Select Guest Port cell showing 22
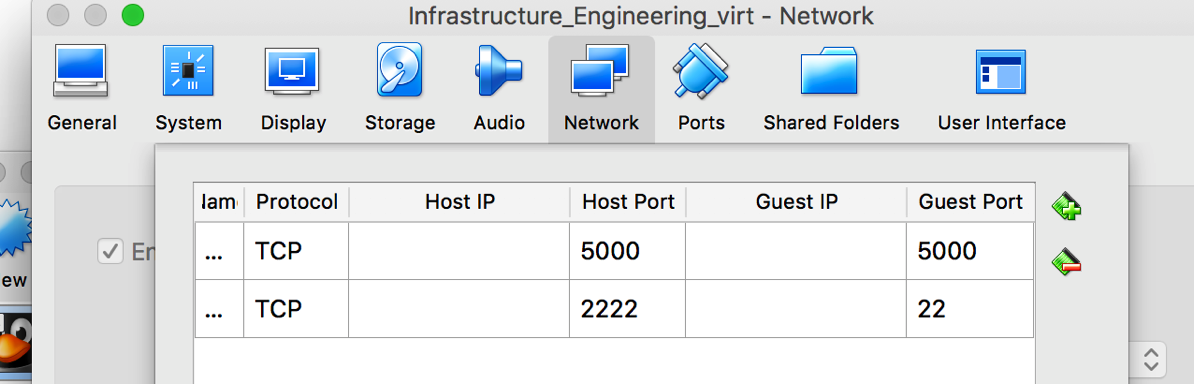Screen dimensions: 1194x384 click(x=970, y=308)
